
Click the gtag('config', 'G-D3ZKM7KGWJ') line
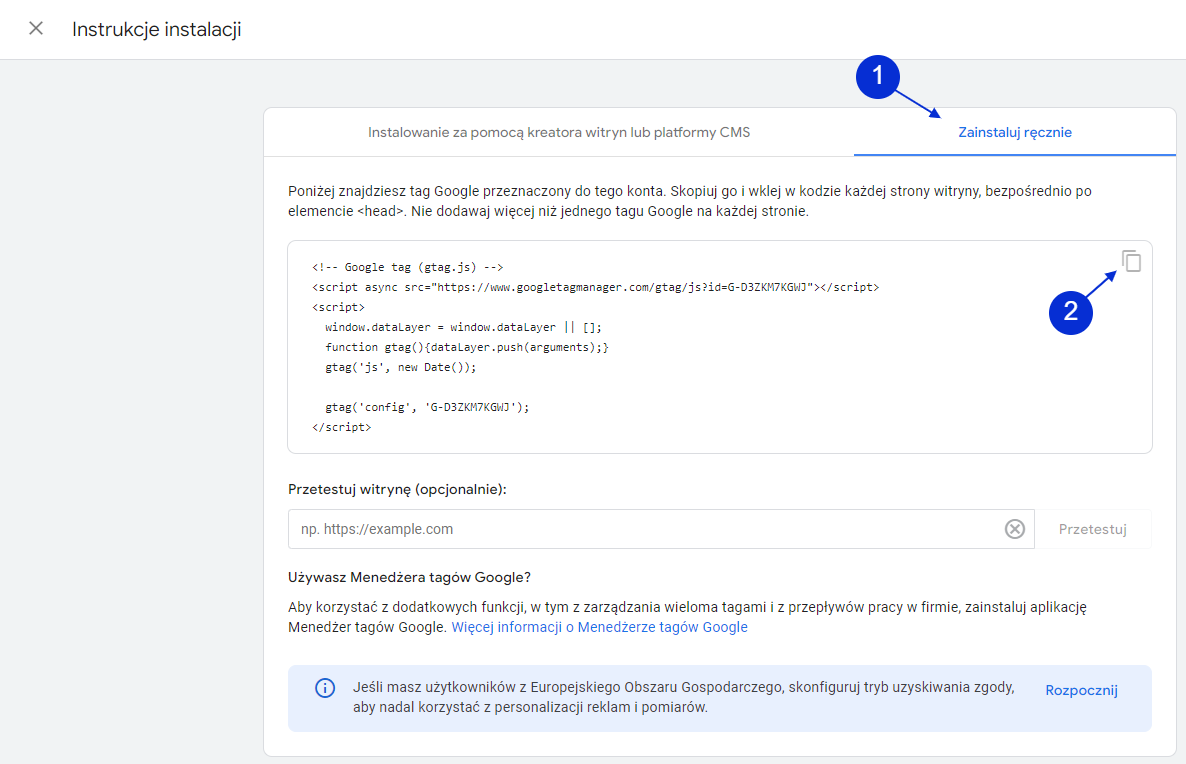(427, 407)
